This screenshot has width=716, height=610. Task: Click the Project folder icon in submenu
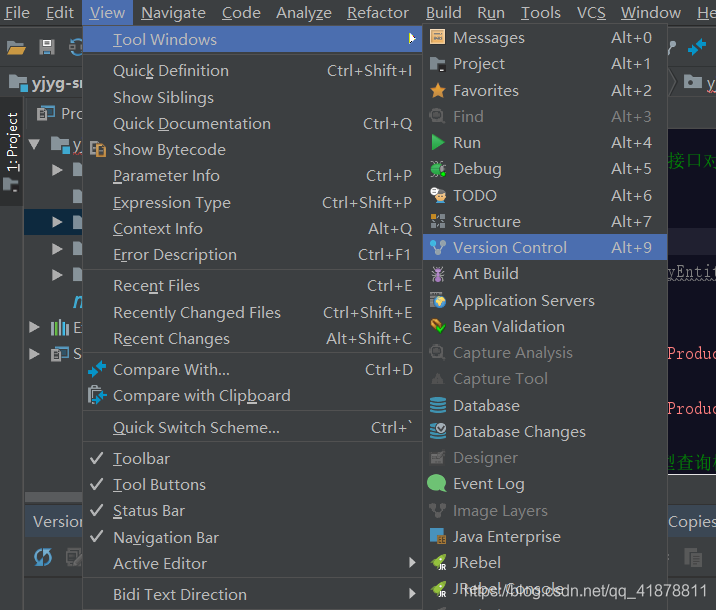437,64
